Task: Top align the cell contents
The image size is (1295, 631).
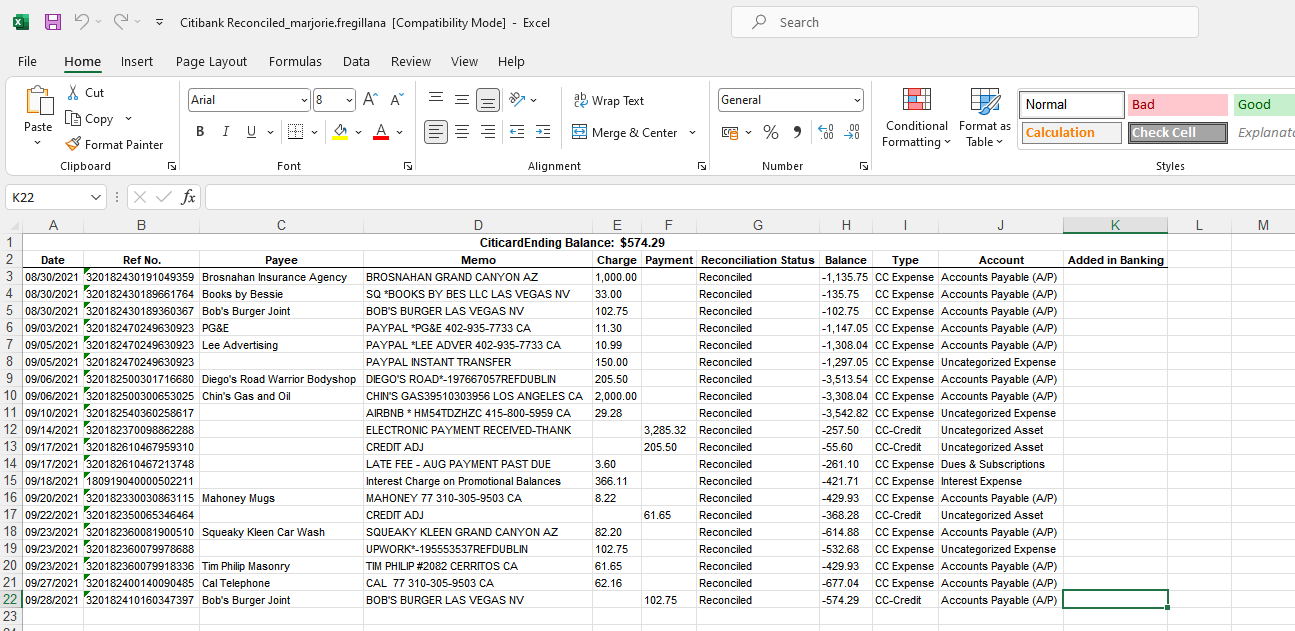Action: (436, 100)
